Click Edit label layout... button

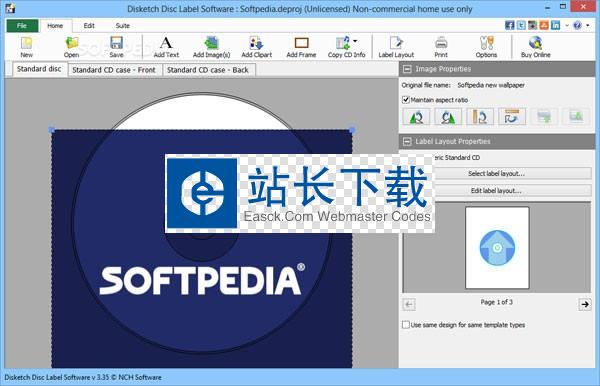[x=496, y=191]
